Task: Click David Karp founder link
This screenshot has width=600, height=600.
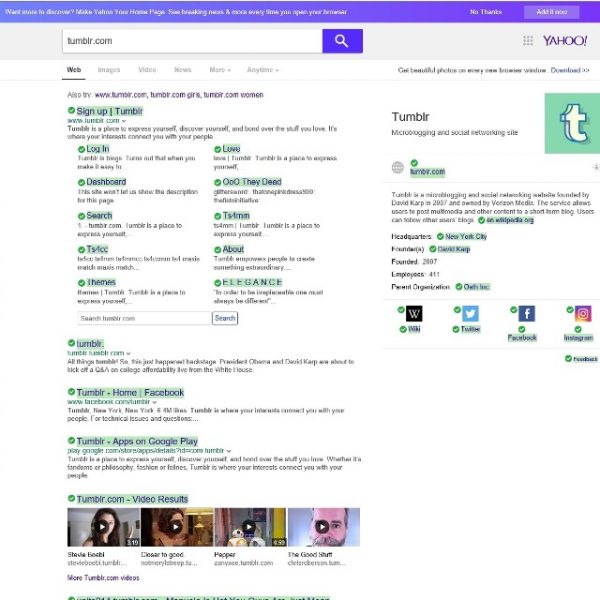Action: 453,249
